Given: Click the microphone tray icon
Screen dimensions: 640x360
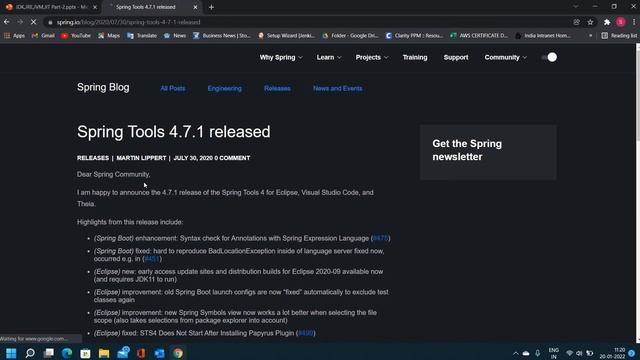Looking at the screenshot, I should [538, 353].
